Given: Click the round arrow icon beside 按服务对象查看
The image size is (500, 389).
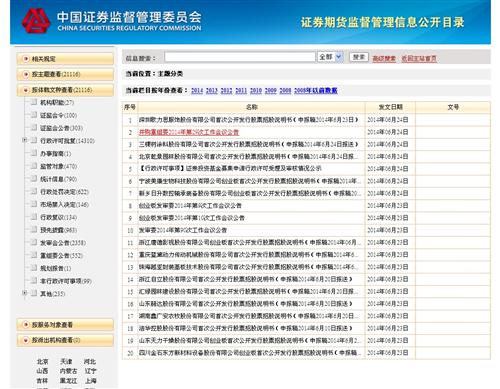Looking at the screenshot, I should pyautogui.click(x=26, y=324).
